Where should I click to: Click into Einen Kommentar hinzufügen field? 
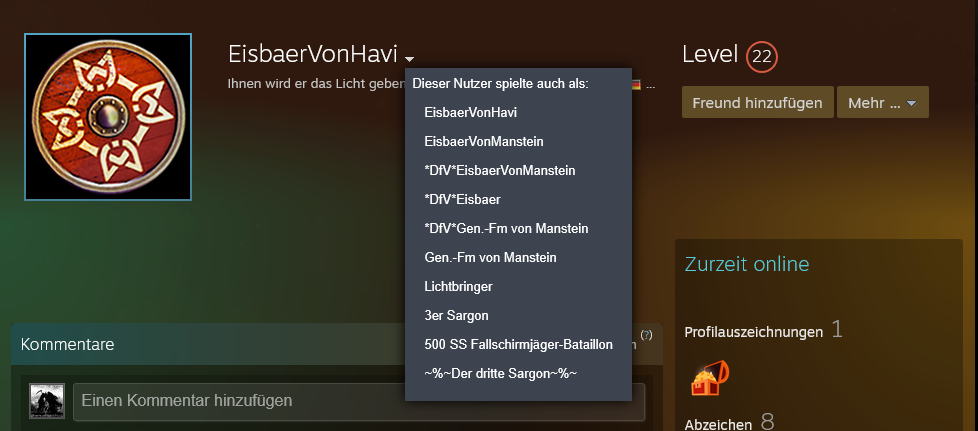pyautogui.click(x=359, y=400)
